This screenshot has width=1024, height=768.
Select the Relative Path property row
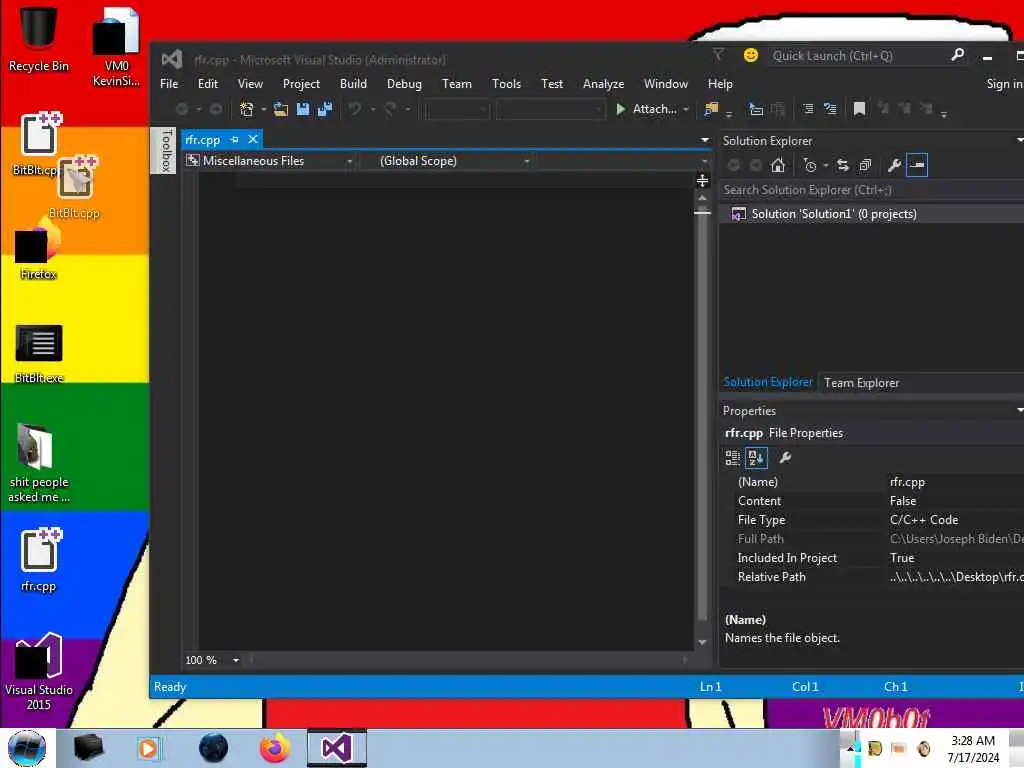pyautogui.click(x=873, y=577)
